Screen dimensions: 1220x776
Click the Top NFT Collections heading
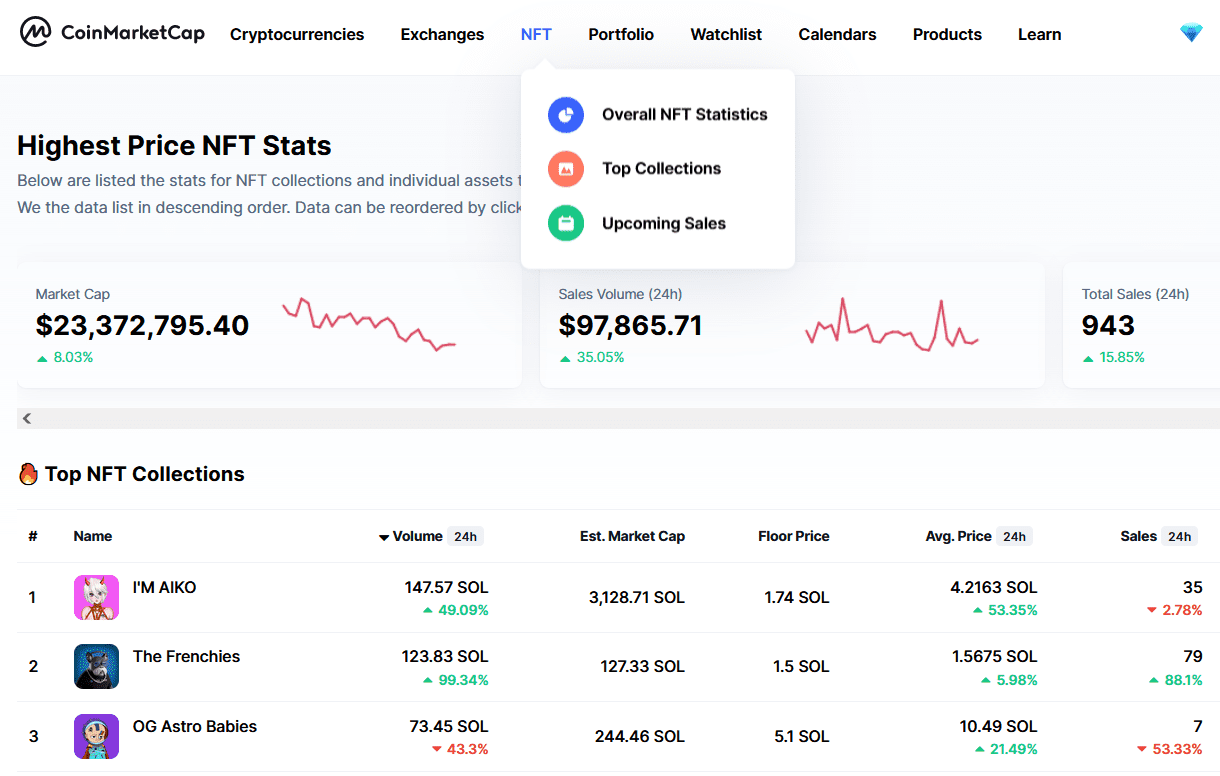(144, 474)
